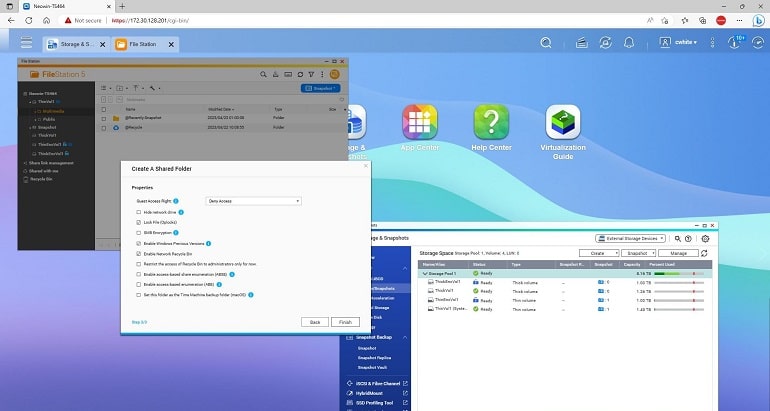The width and height of the screenshot is (770, 411).
Task: Click the search icon in File Station header
Action: coord(263,75)
